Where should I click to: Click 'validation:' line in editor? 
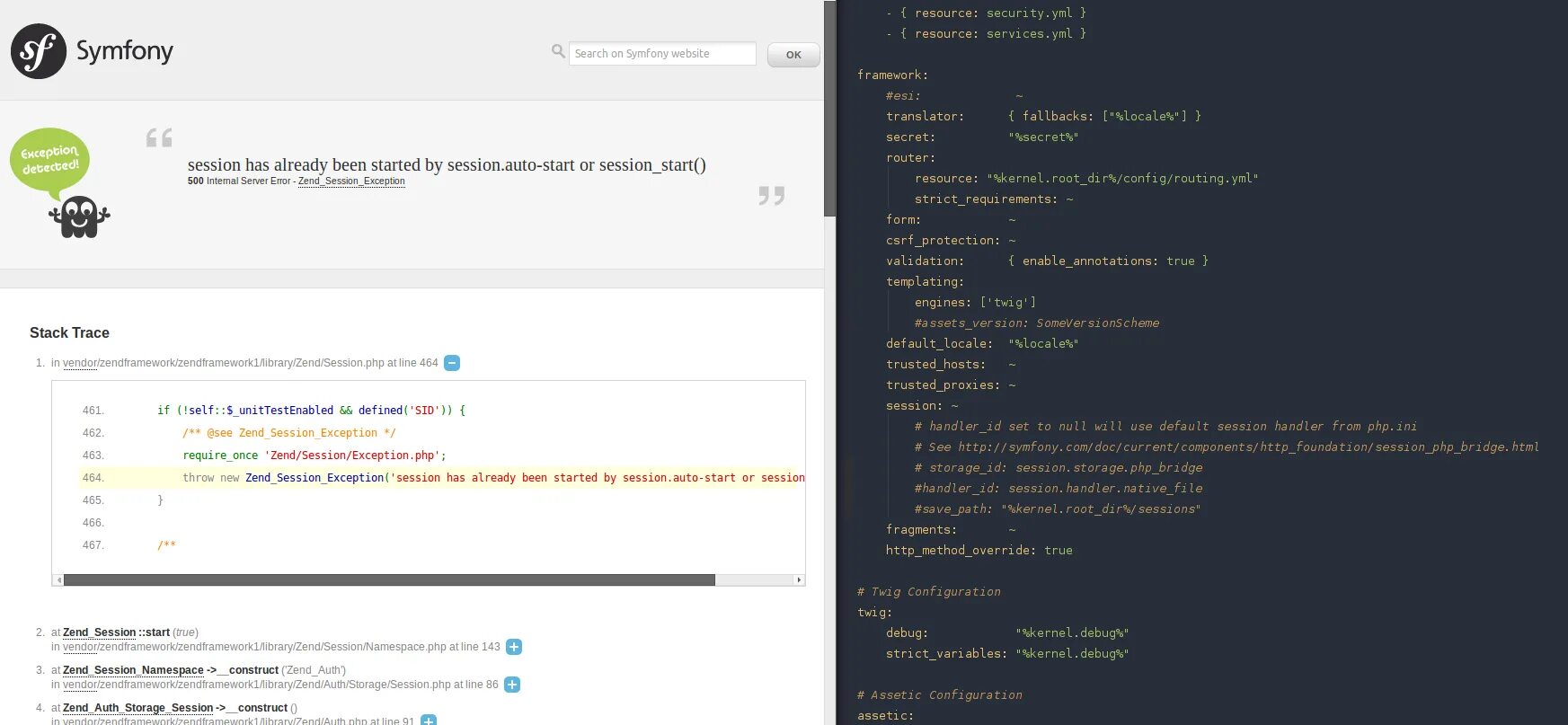[x=1047, y=261]
